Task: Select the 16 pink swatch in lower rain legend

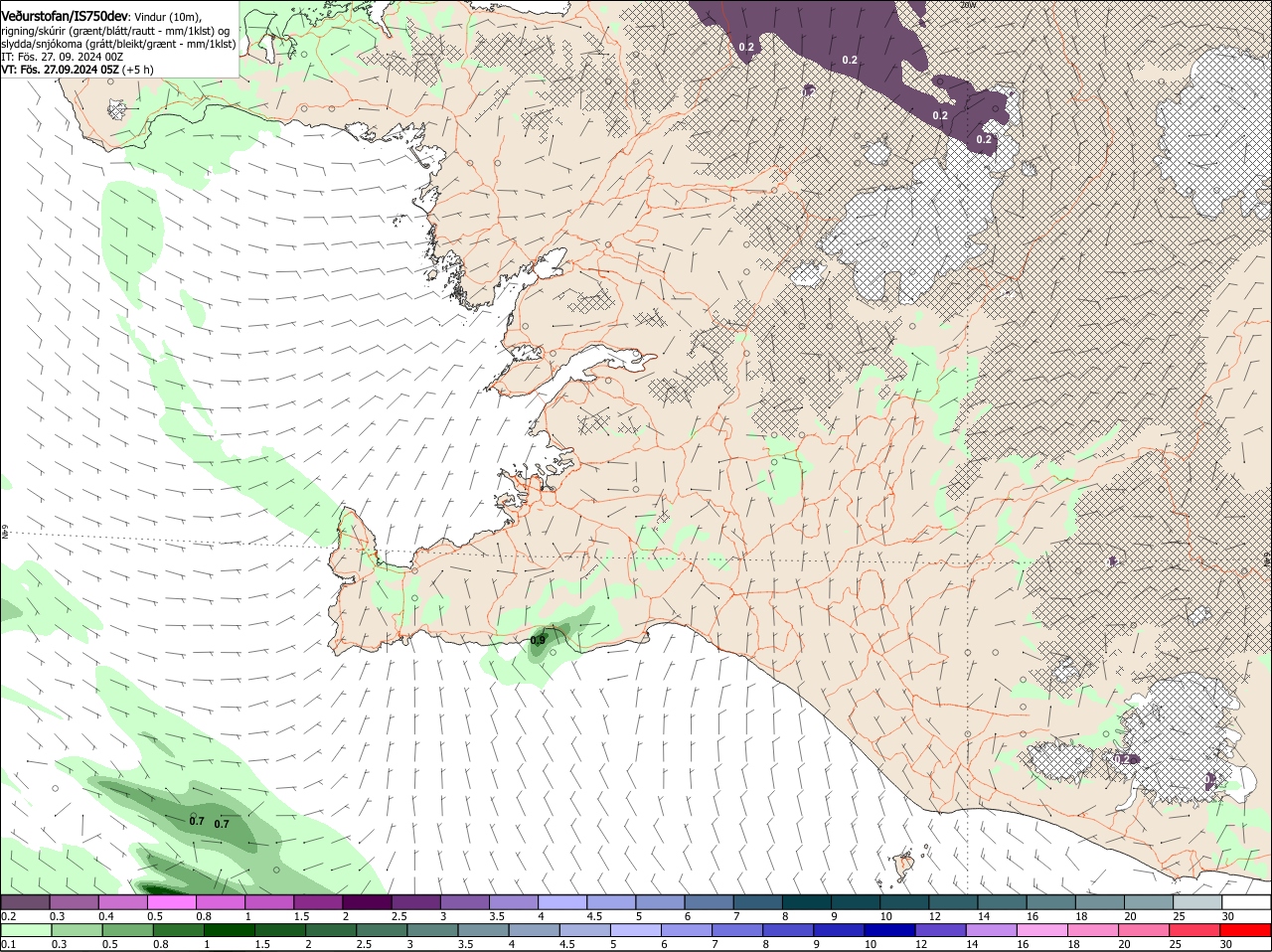Action: tap(1042, 930)
